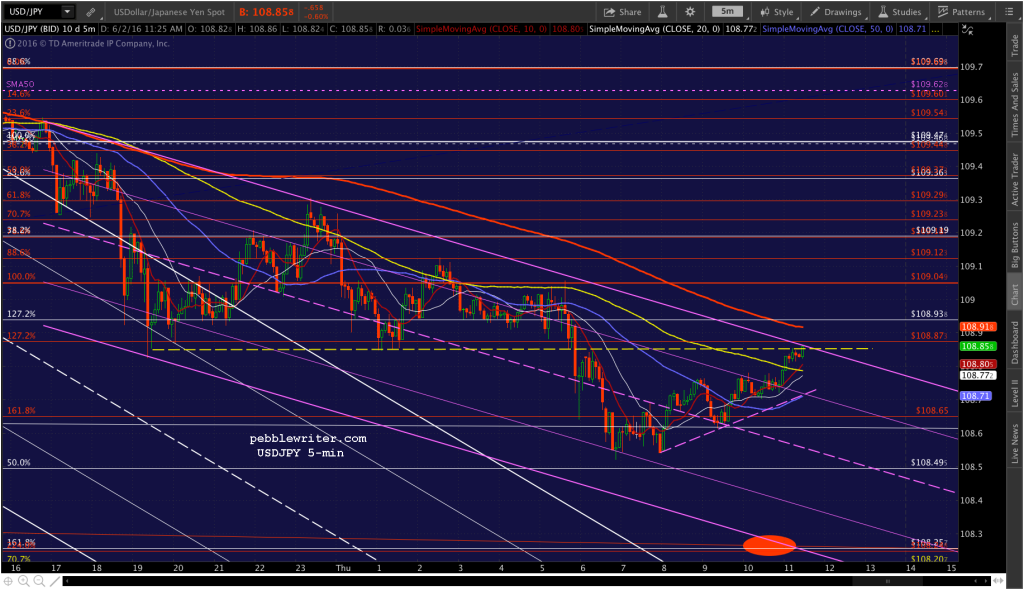
Task: Click USD/JPY (BID) 10 d 5m label
Action: pos(50,29)
